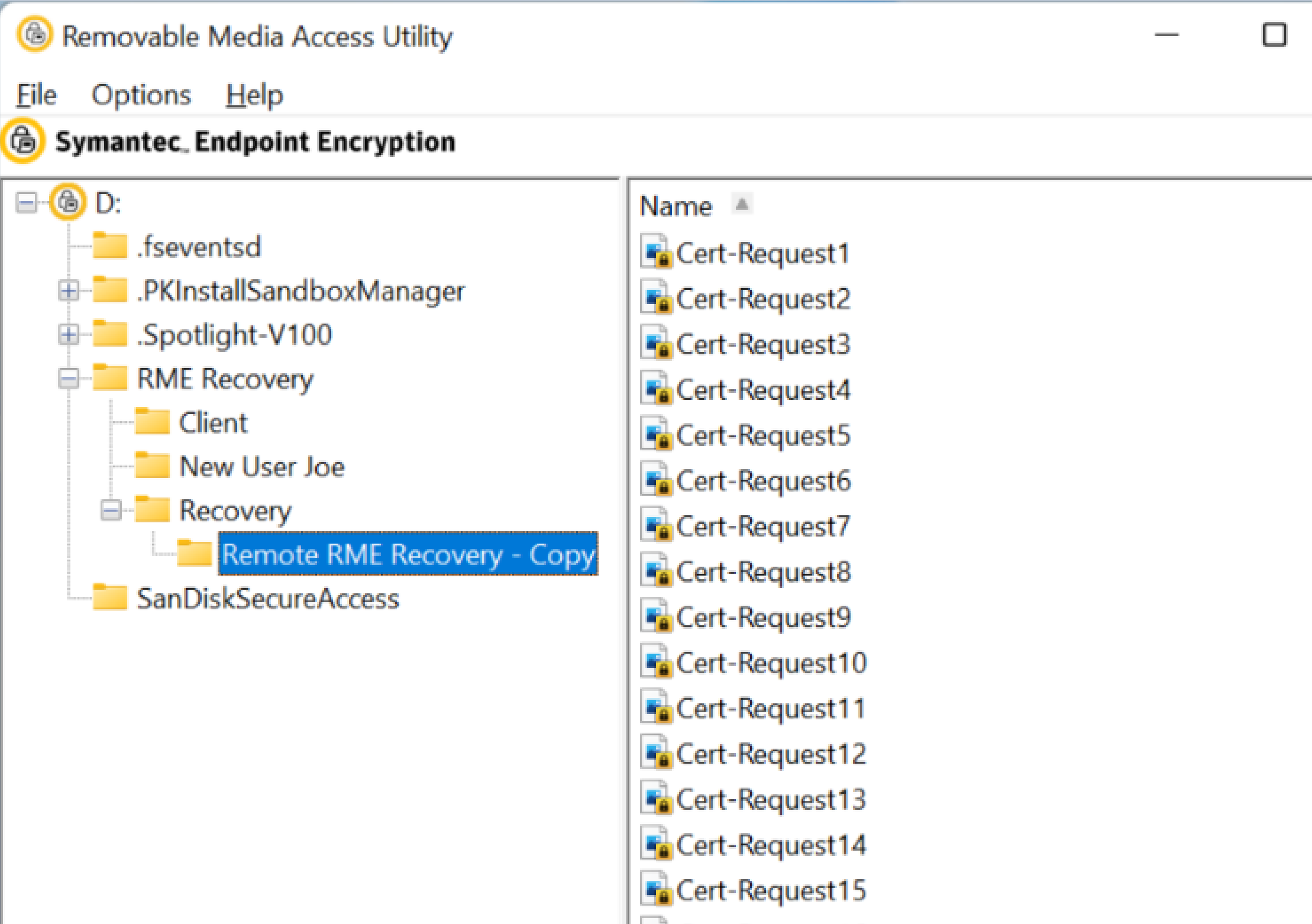This screenshot has width=1312, height=924.
Task: Select Remote RME Recovery - Copy folder name
Action: 408,554
